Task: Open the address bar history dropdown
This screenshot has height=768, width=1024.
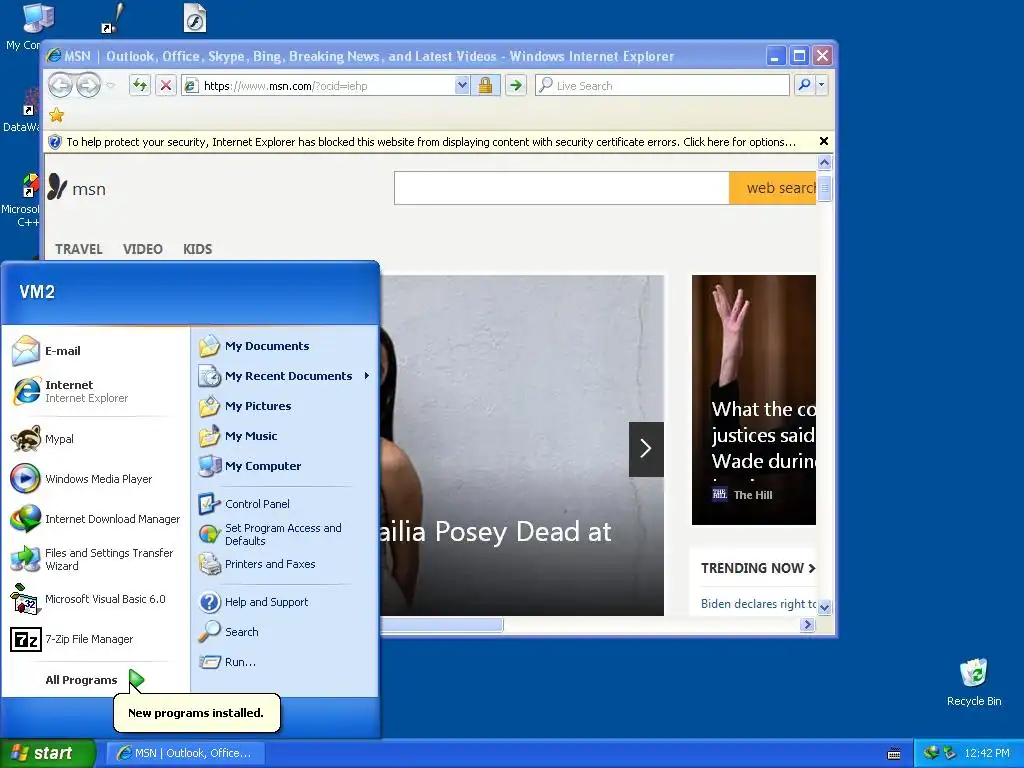Action: click(x=462, y=86)
